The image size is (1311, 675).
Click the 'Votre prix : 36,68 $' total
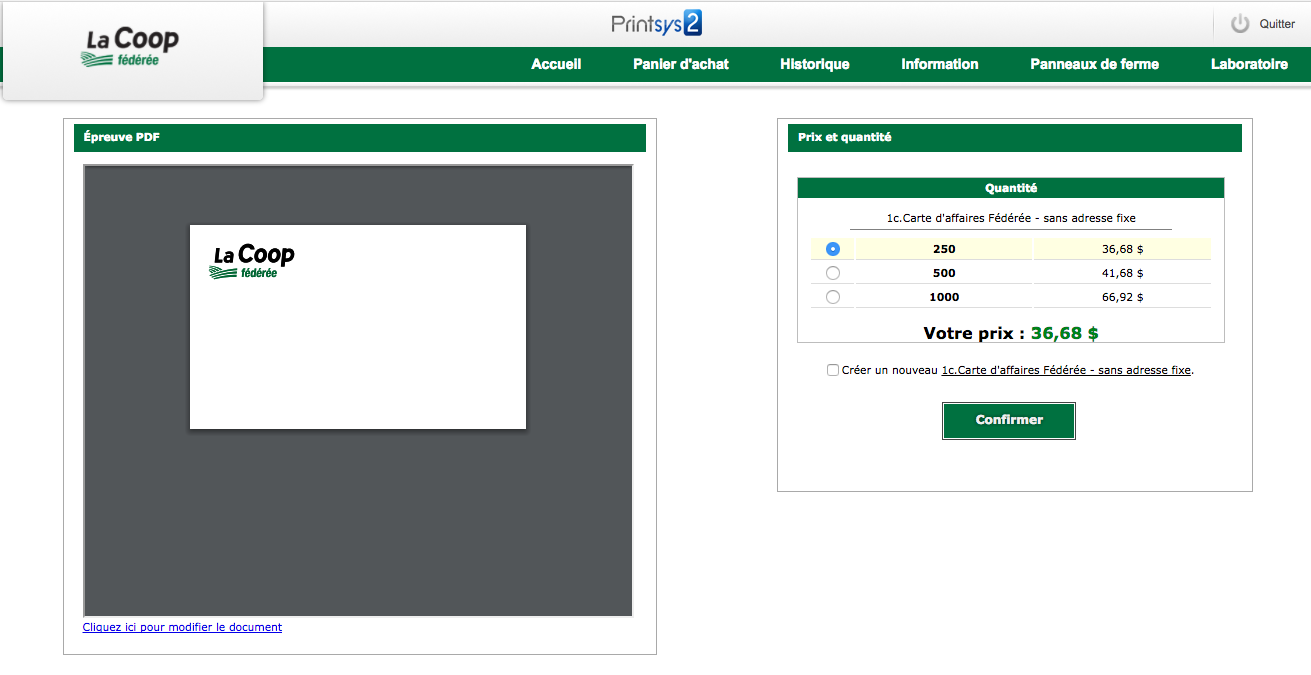[x=1011, y=333]
